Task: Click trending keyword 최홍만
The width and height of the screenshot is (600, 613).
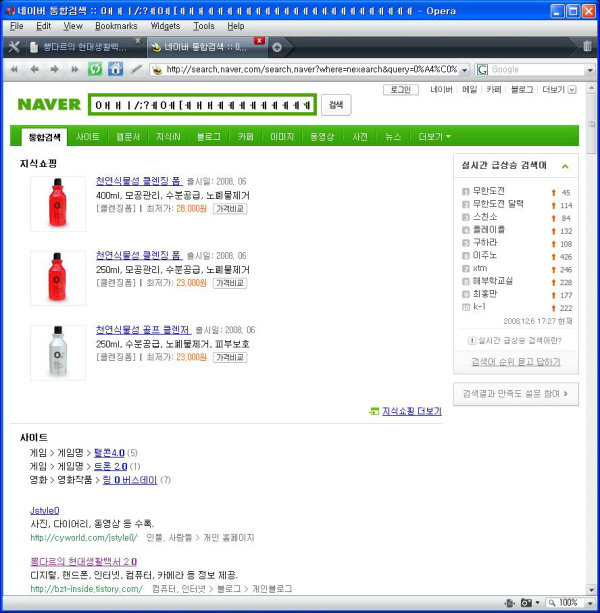Action: pos(485,294)
